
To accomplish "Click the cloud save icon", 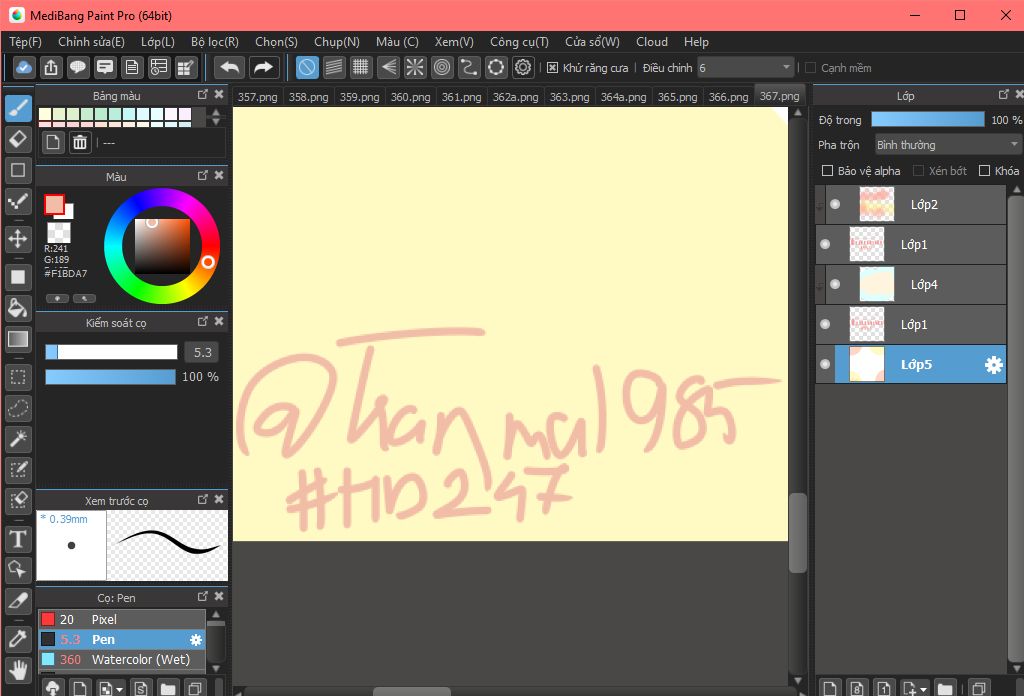I will tap(24, 67).
